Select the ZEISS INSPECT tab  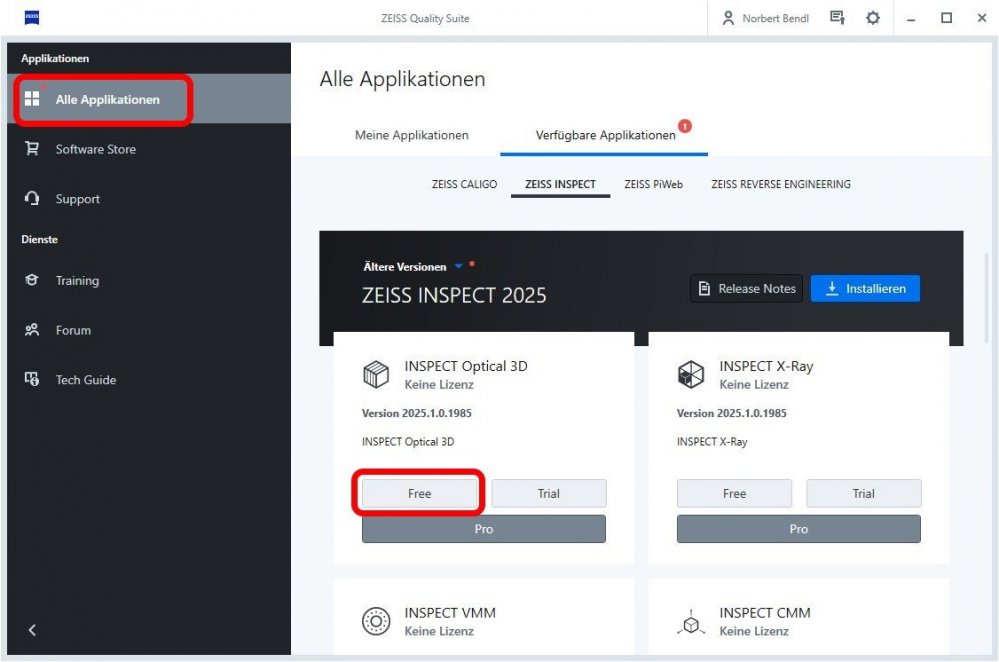point(560,184)
